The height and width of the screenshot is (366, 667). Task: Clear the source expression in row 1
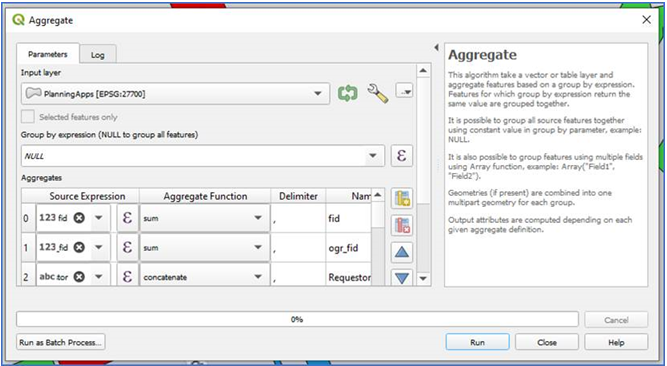tap(79, 247)
